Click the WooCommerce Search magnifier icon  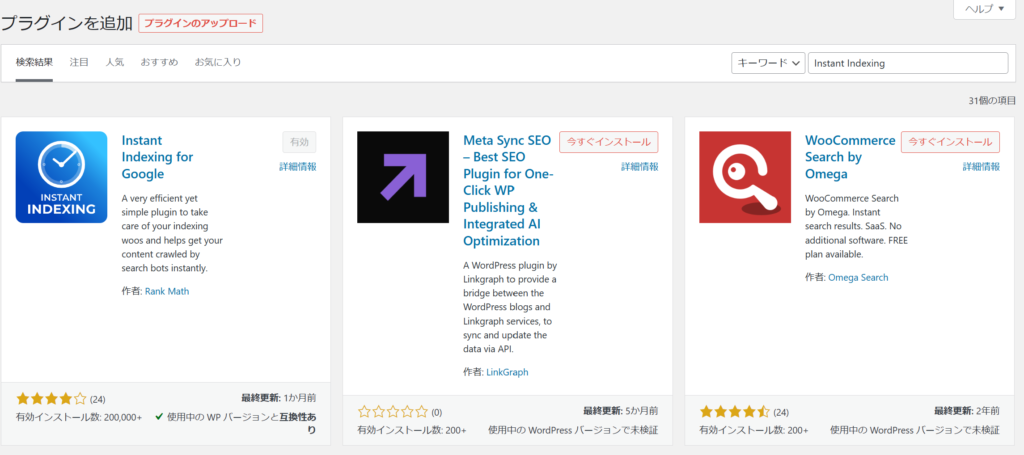pyautogui.click(x=745, y=177)
